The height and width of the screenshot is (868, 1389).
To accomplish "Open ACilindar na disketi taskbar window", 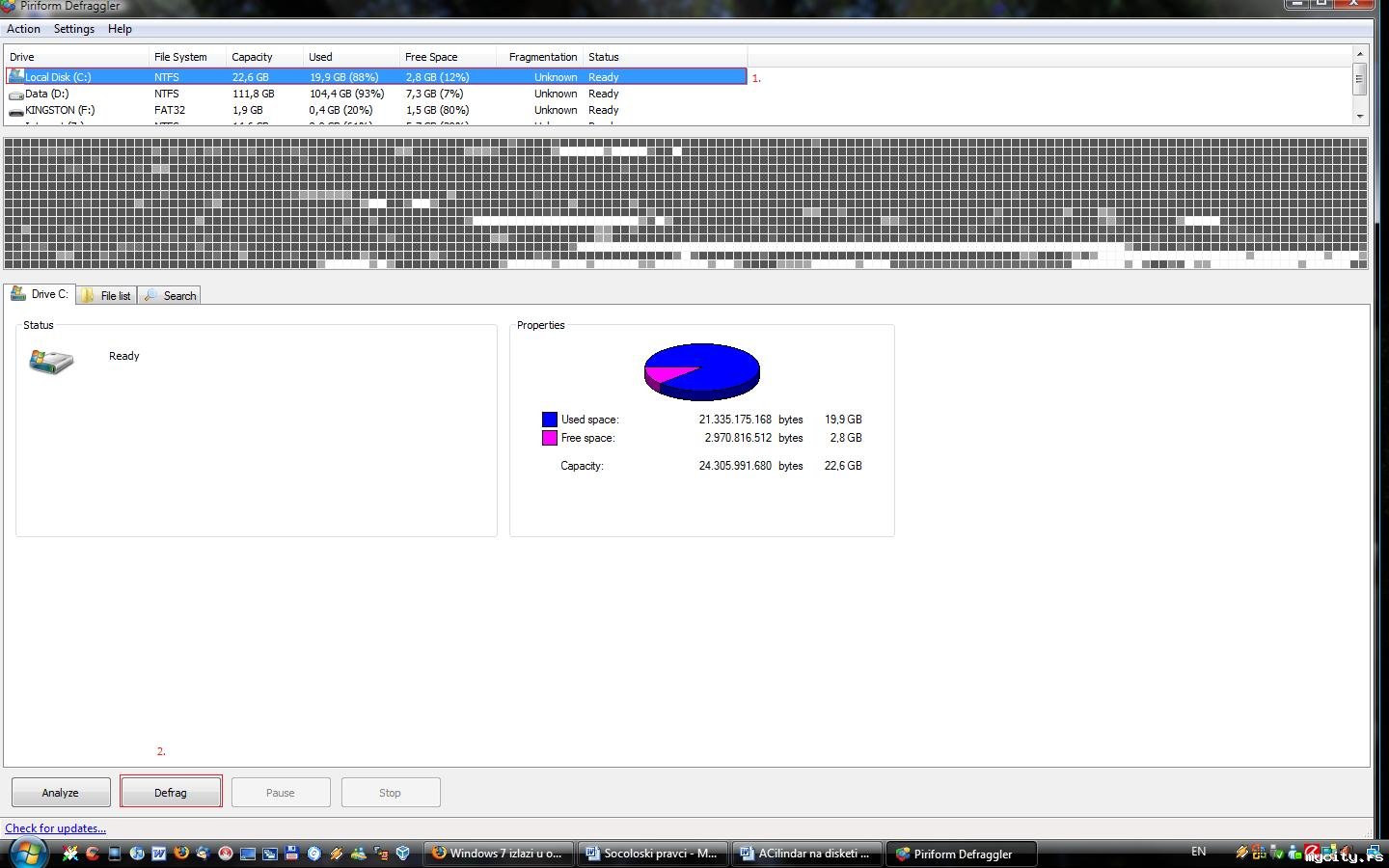I will [807, 854].
